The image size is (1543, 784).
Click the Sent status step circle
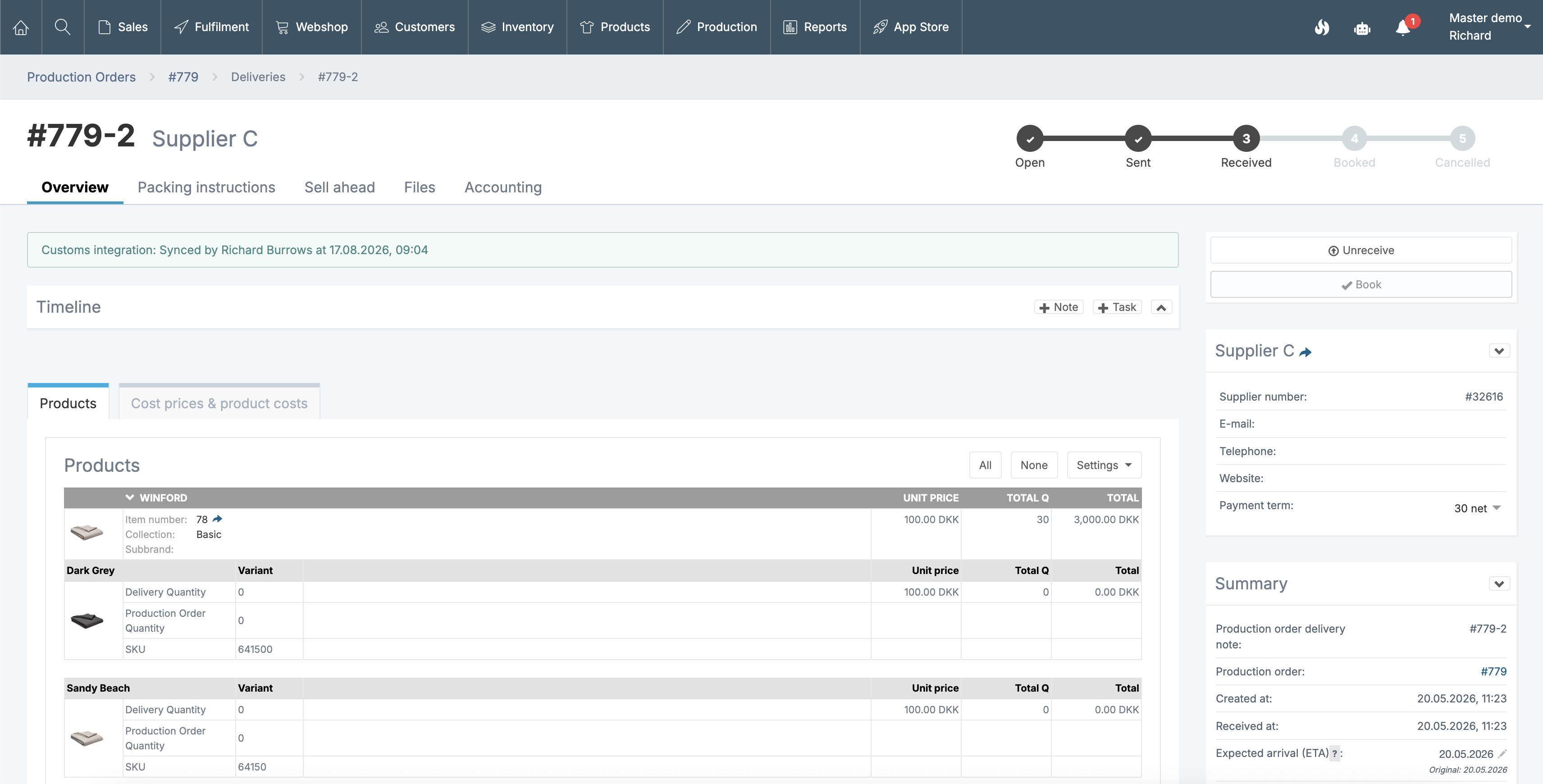pos(1138,138)
